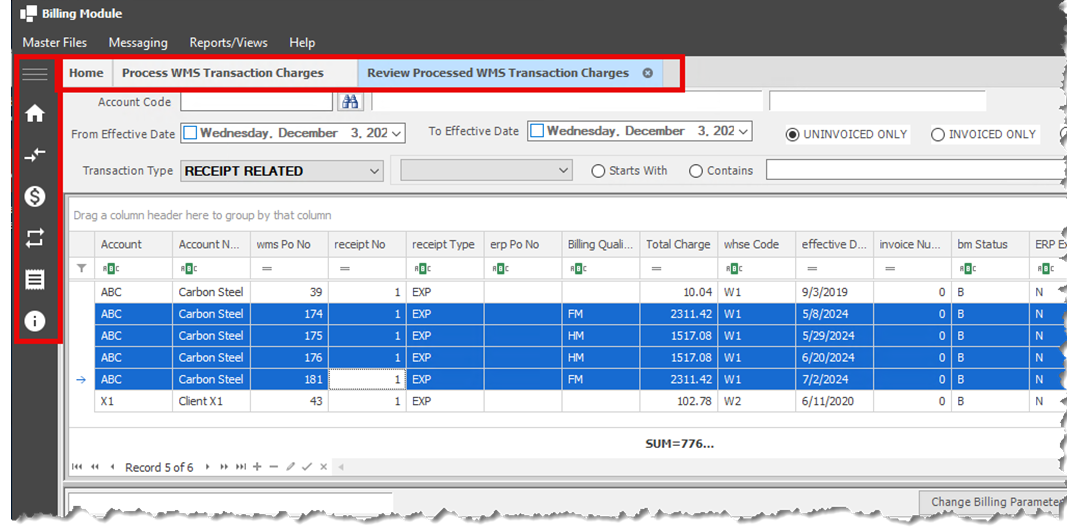Enable the From Effective Date checkbox
The image size is (1067, 531).
[190, 133]
